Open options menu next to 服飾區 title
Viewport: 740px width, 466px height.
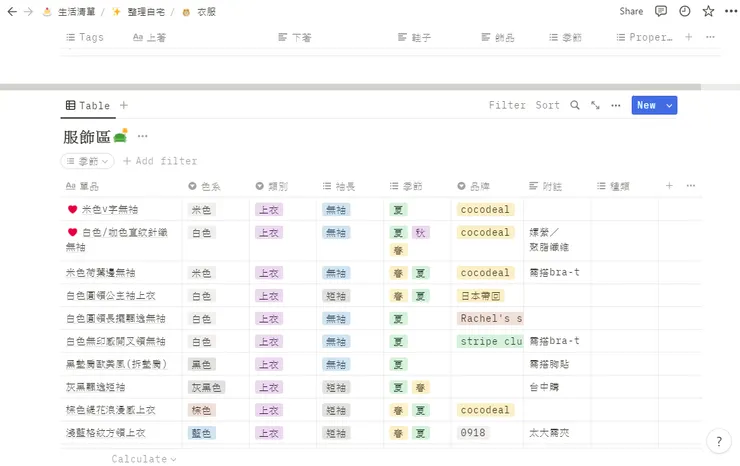click(143, 136)
